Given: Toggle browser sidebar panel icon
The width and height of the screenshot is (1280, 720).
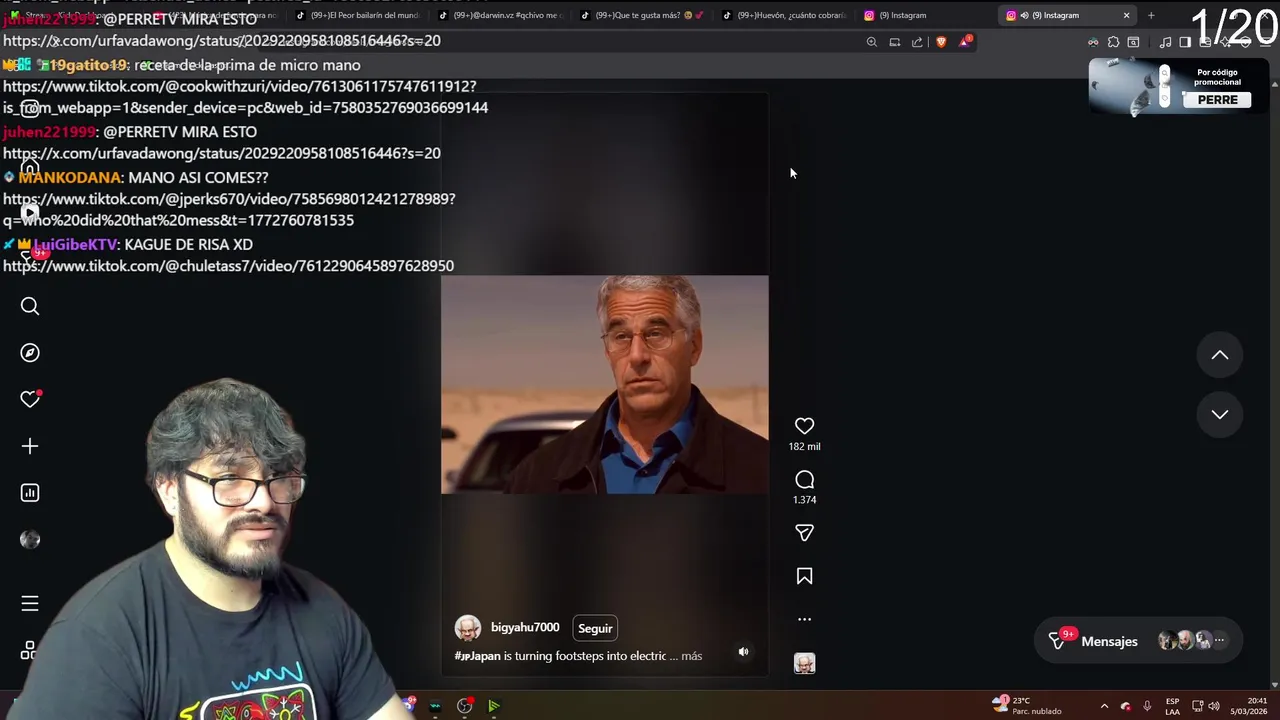Looking at the screenshot, I should click(x=1185, y=42).
